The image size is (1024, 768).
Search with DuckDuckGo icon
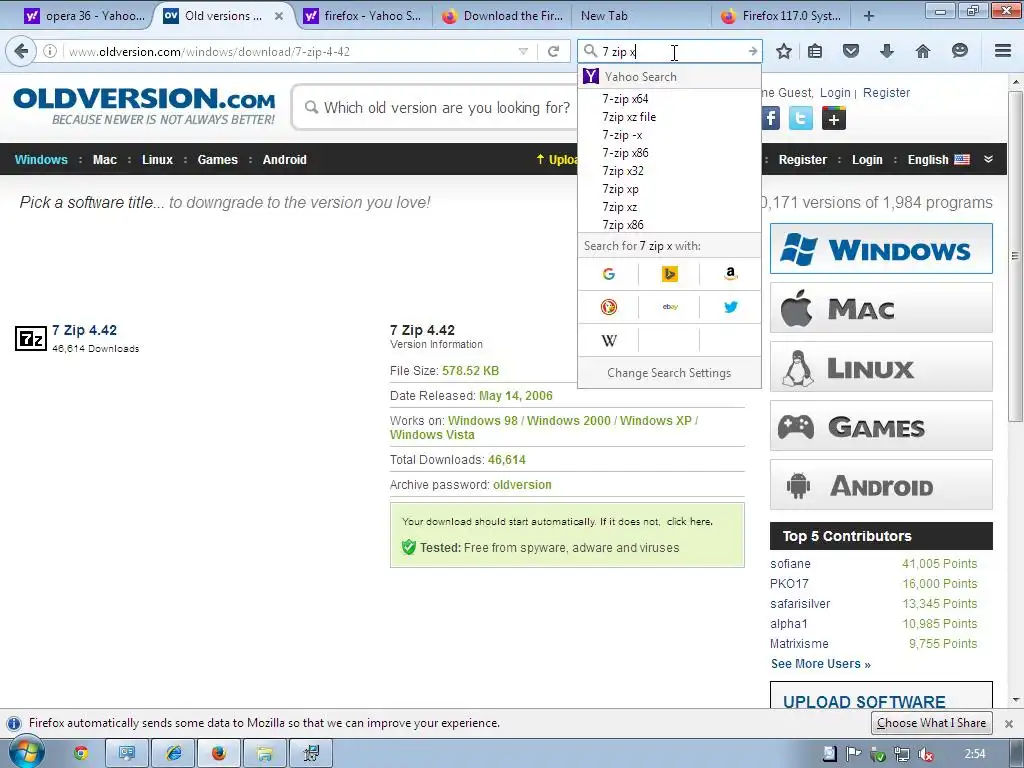click(609, 307)
